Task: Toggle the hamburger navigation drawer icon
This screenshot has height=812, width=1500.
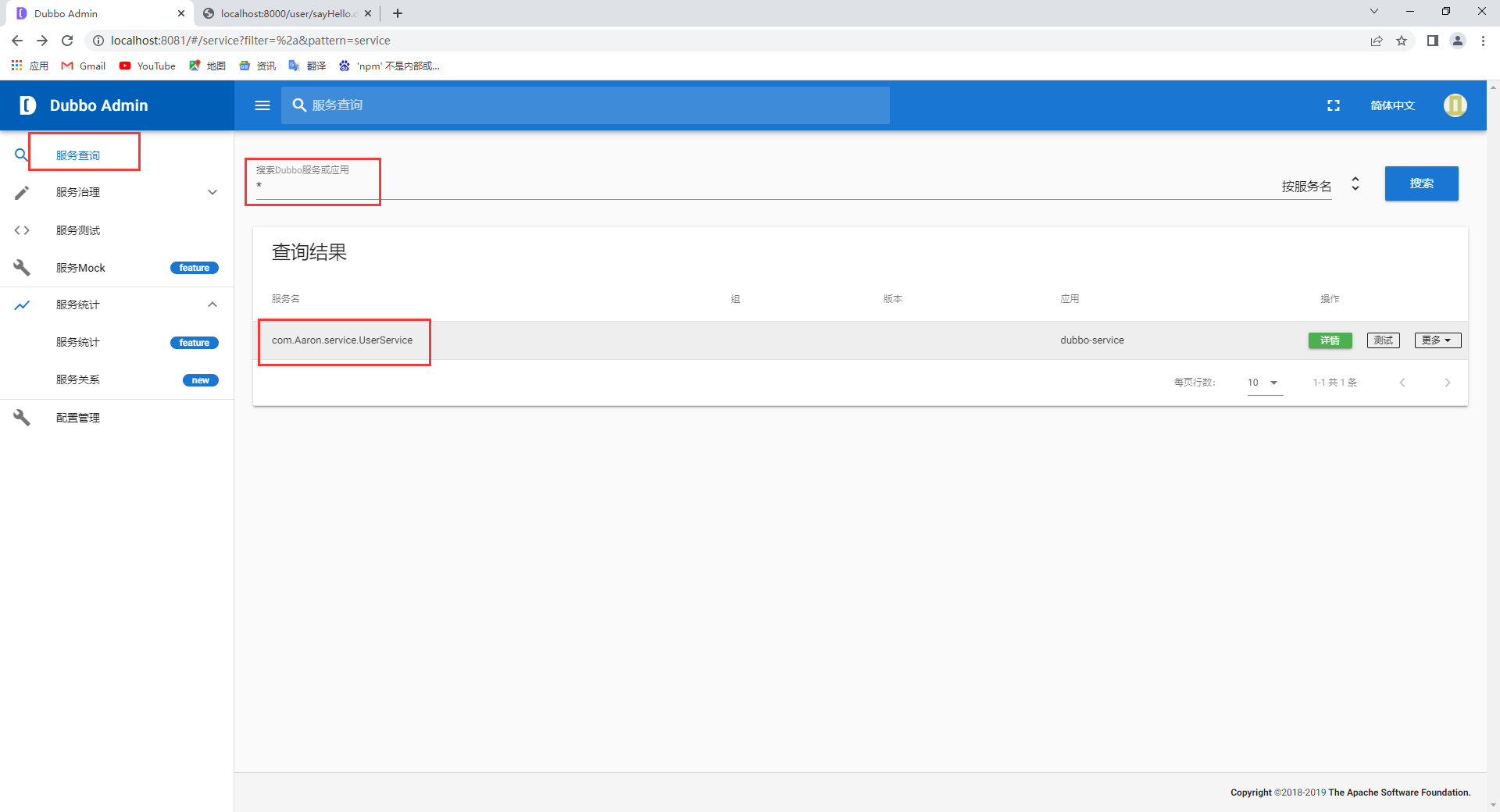Action: click(262, 105)
